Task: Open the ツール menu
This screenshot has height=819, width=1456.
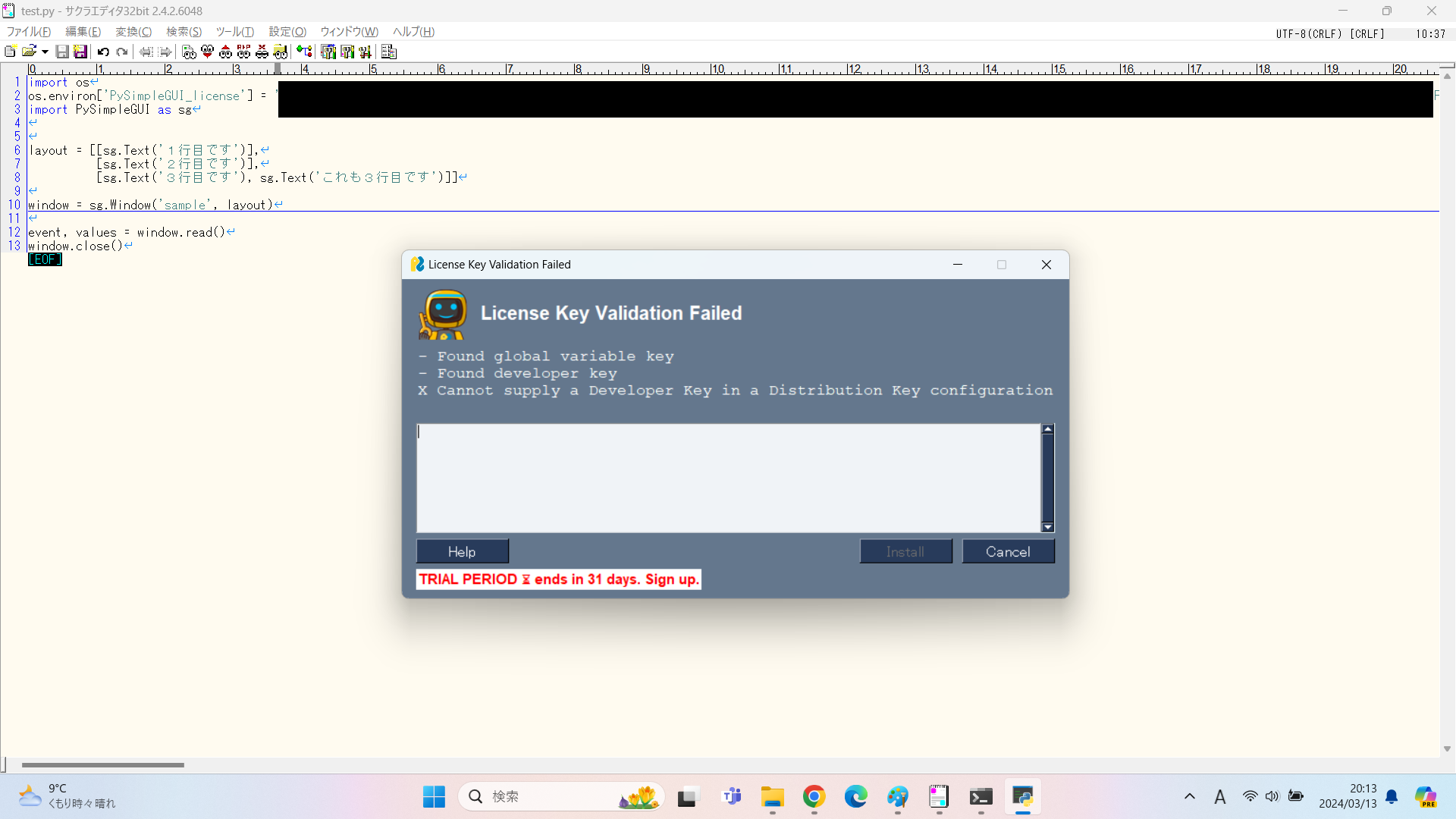Action: 234,32
